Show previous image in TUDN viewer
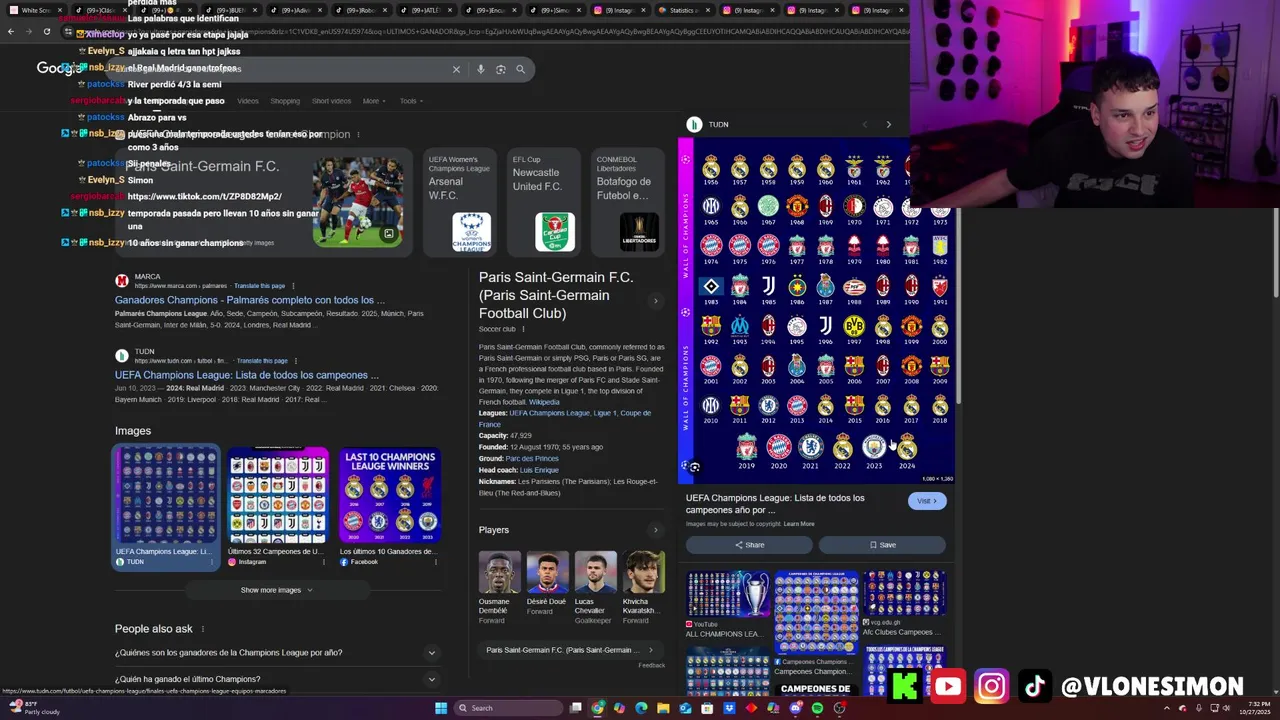The height and width of the screenshot is (720, 1280). [865, 124]
